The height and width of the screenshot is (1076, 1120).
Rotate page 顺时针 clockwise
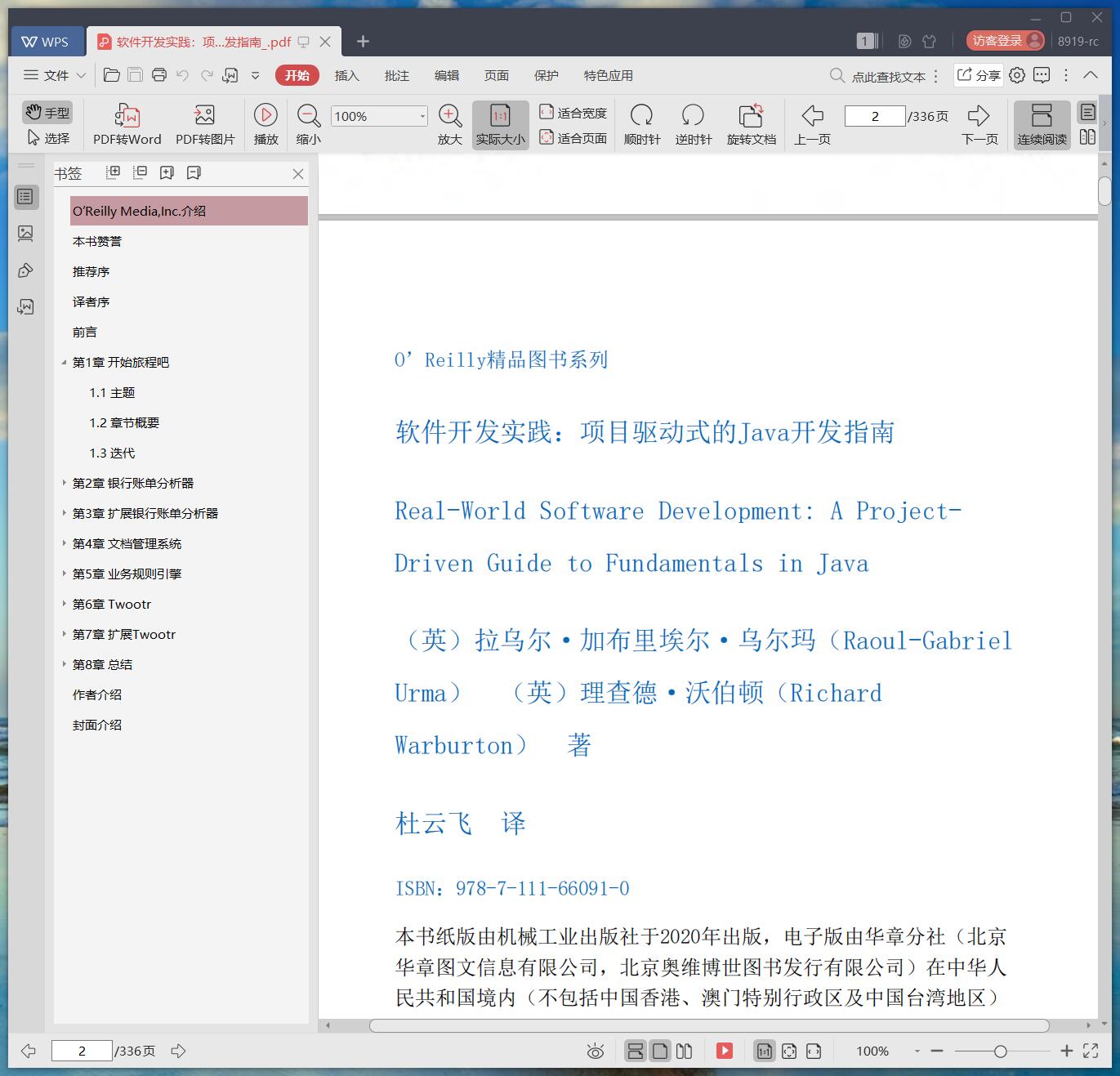pyautogui.click(x=642, y=124)
